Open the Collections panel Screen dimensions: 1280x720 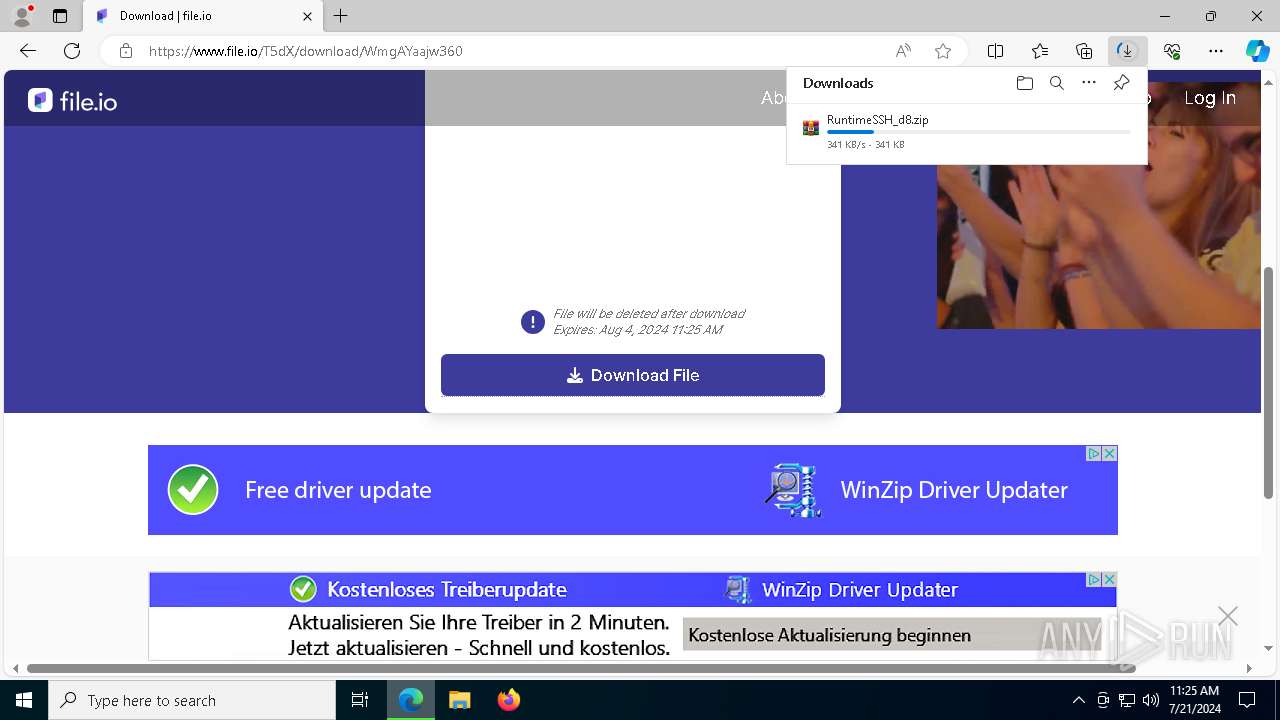pos(1084,51)
